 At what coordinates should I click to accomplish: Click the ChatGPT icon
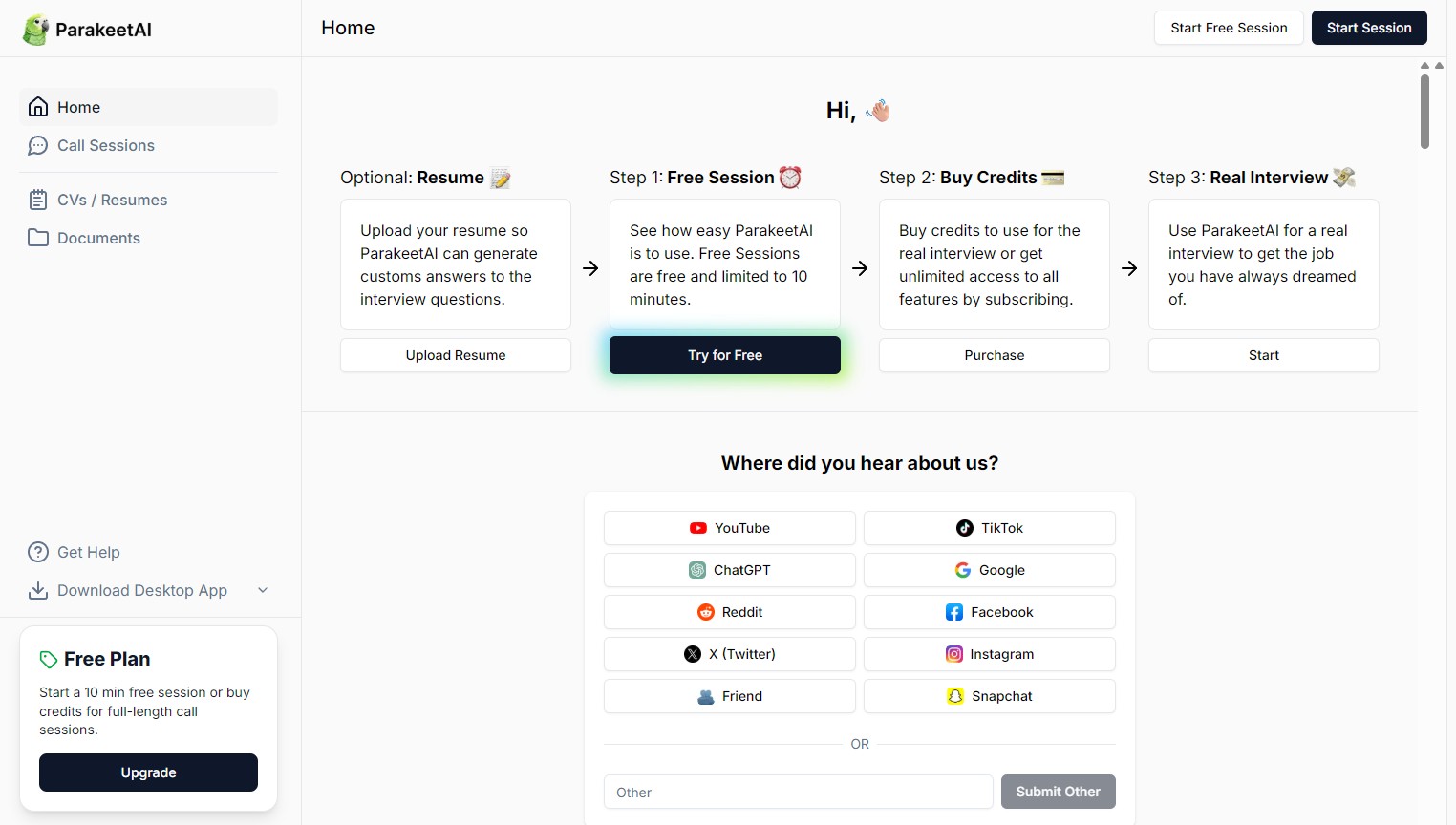click(696, 569)
